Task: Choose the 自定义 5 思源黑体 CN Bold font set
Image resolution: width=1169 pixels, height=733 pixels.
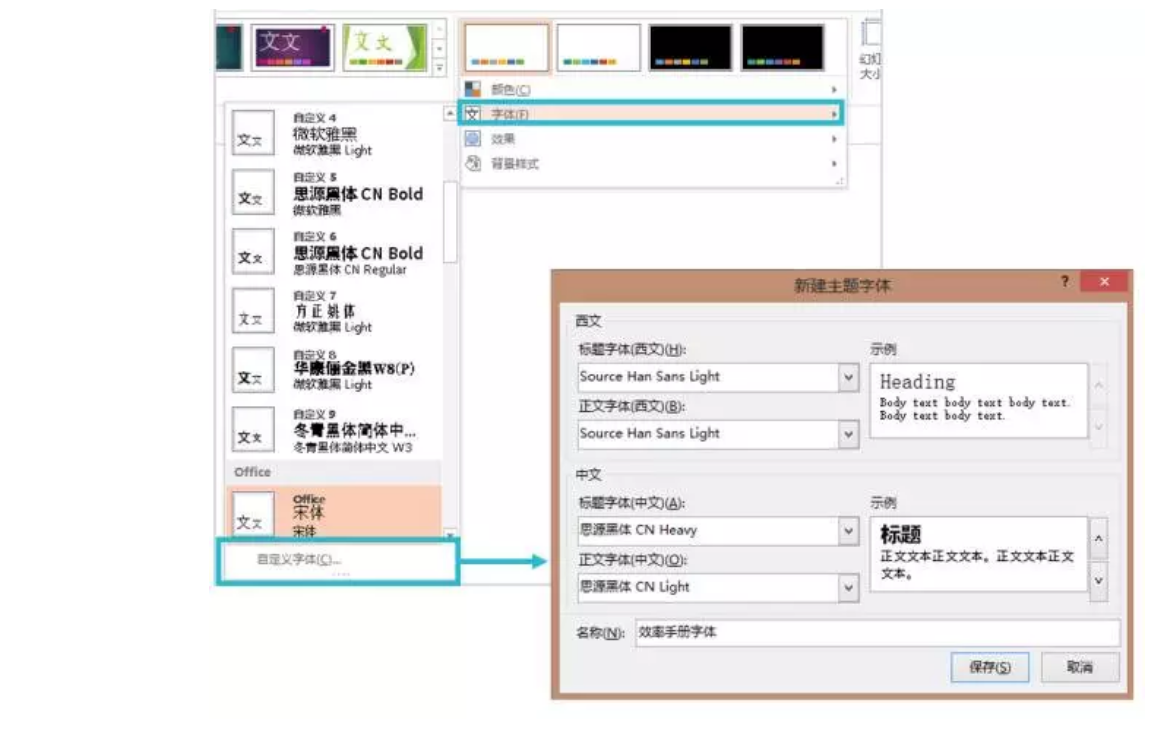Action: coord(334,193)
